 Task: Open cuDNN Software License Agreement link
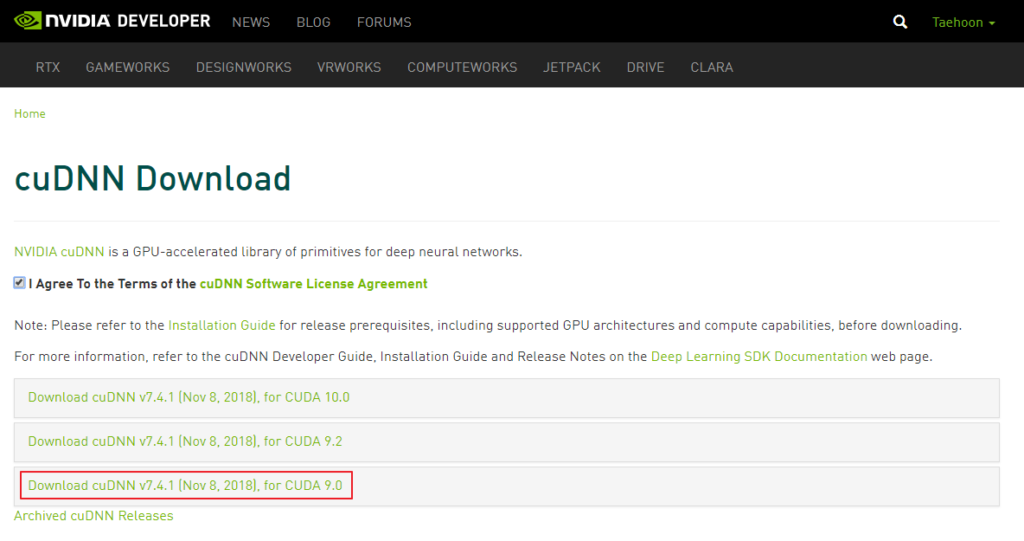coord(313,284)
